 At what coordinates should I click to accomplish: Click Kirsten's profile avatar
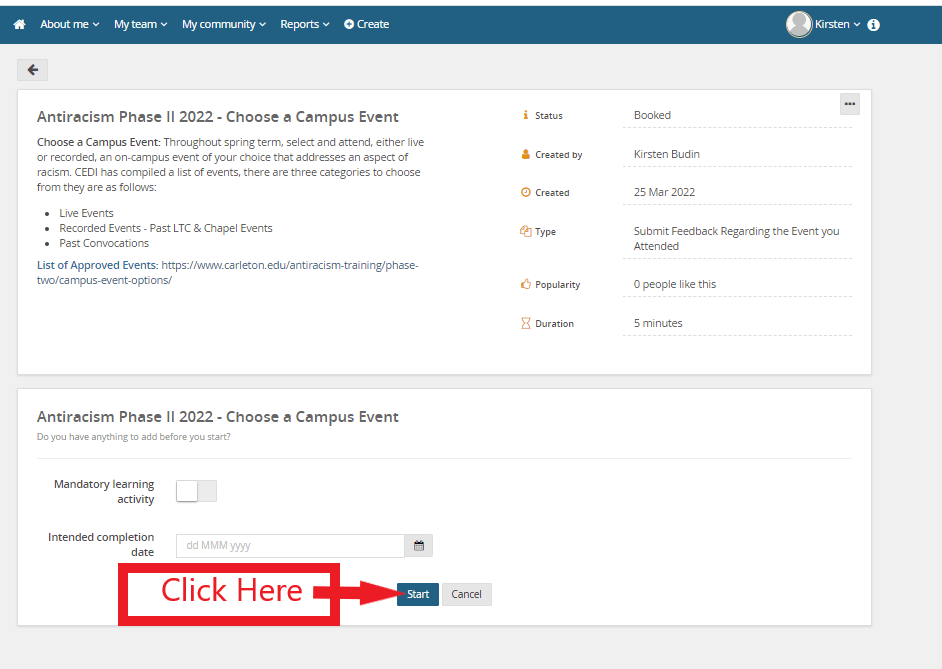point(799,25)
